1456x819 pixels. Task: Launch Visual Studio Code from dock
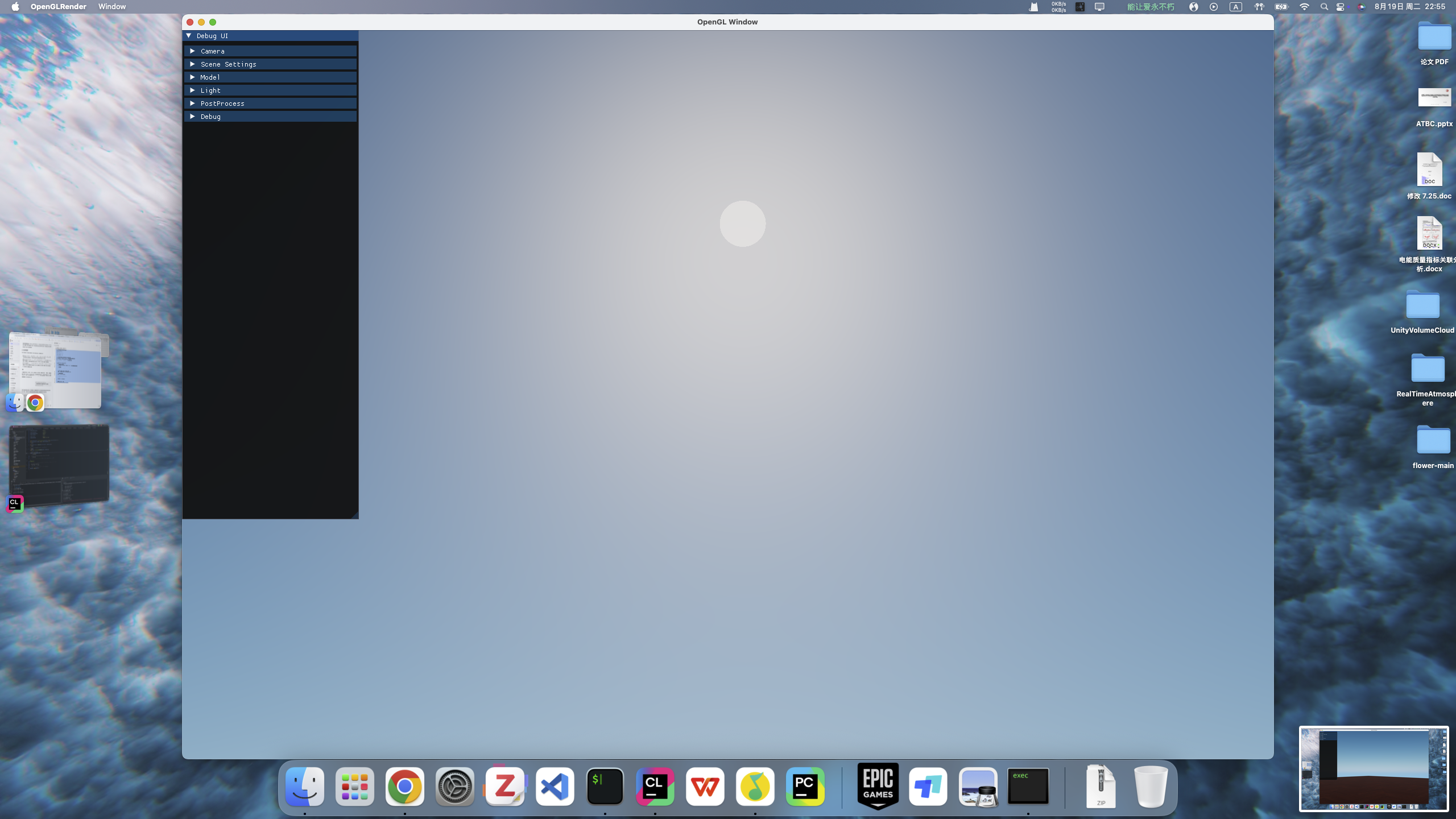[x=555, y=787]
